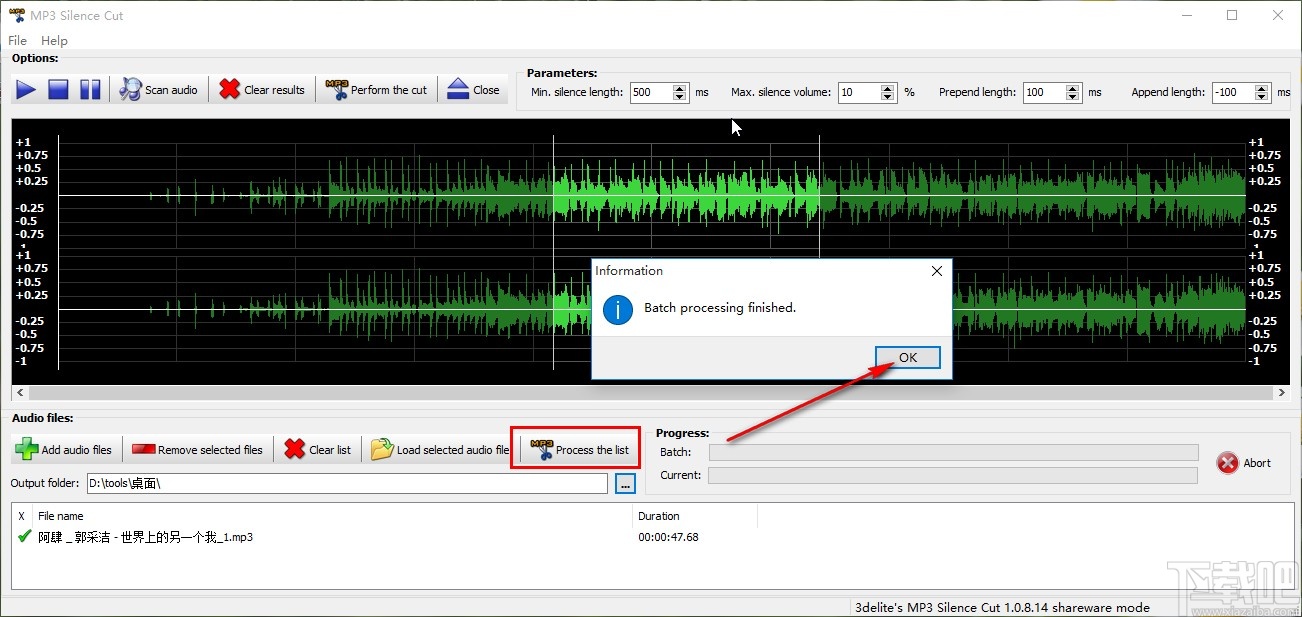1302x617 pixels.
Task: Click the status bar shareware mode text
Action: point(1002,607)
